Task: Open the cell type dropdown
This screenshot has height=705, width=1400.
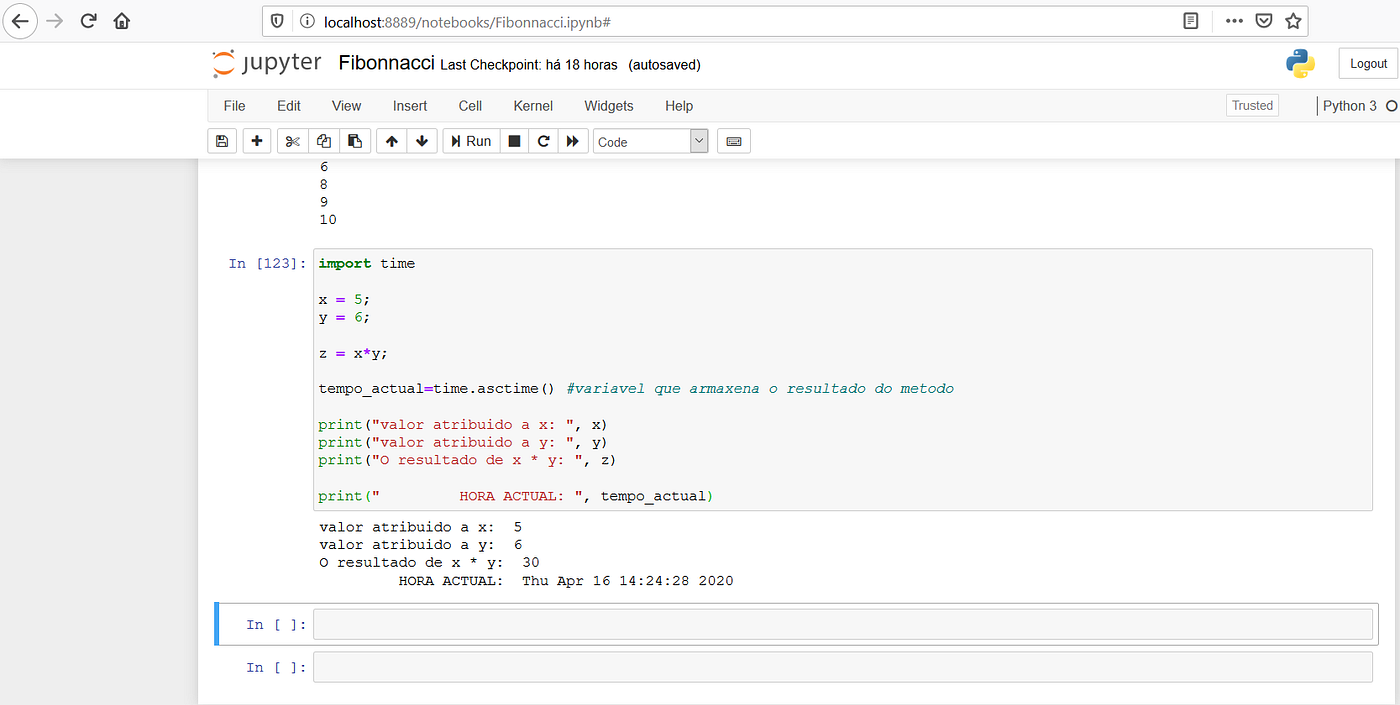Action: point(650,140)
